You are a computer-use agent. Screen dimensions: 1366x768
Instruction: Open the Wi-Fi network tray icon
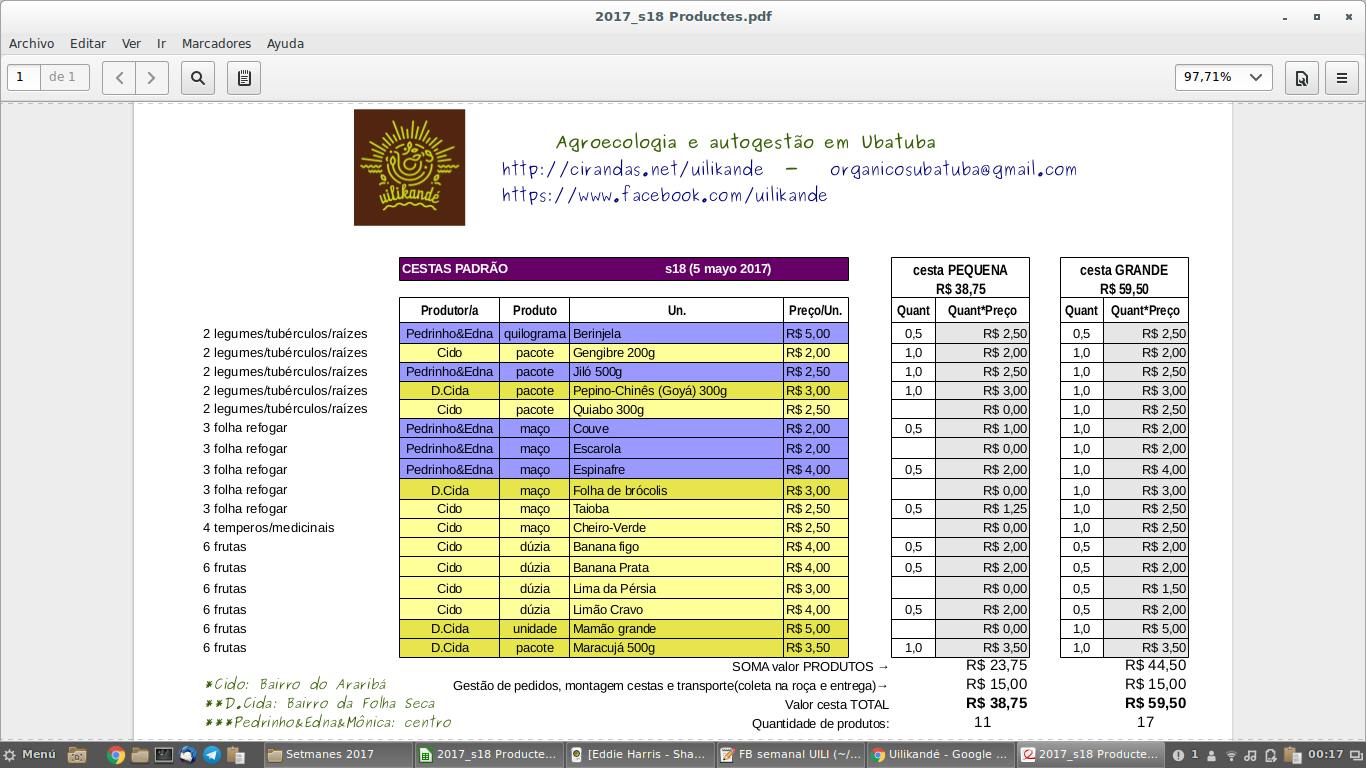coord(1231,755)
